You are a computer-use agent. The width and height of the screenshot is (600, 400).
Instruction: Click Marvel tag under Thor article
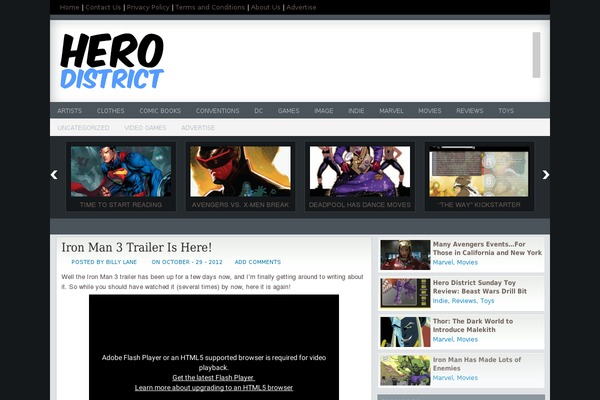[443, 340]
